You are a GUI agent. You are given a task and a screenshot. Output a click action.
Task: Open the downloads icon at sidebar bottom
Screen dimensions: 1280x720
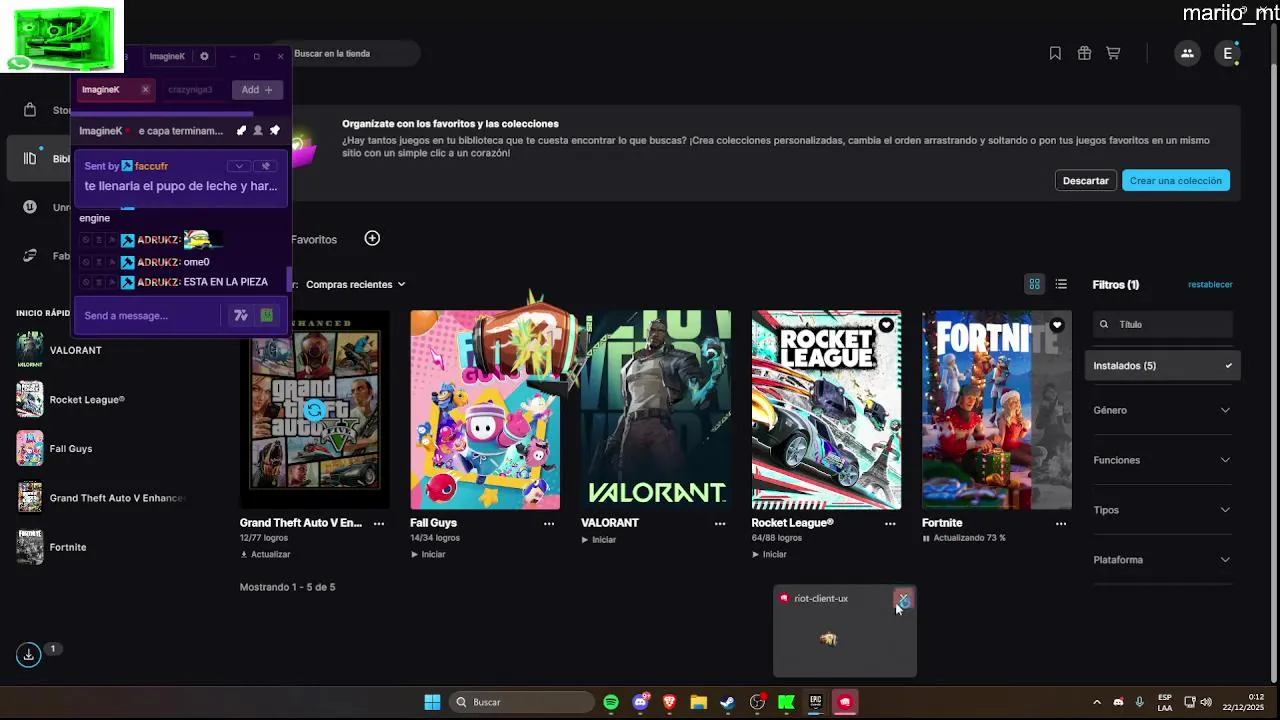pos(28,654)
